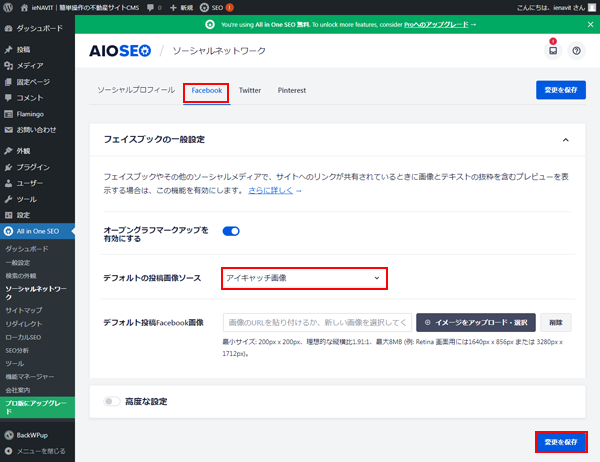Open リダイレクト submenu item

pyautogui.click(x=24, y=324)
